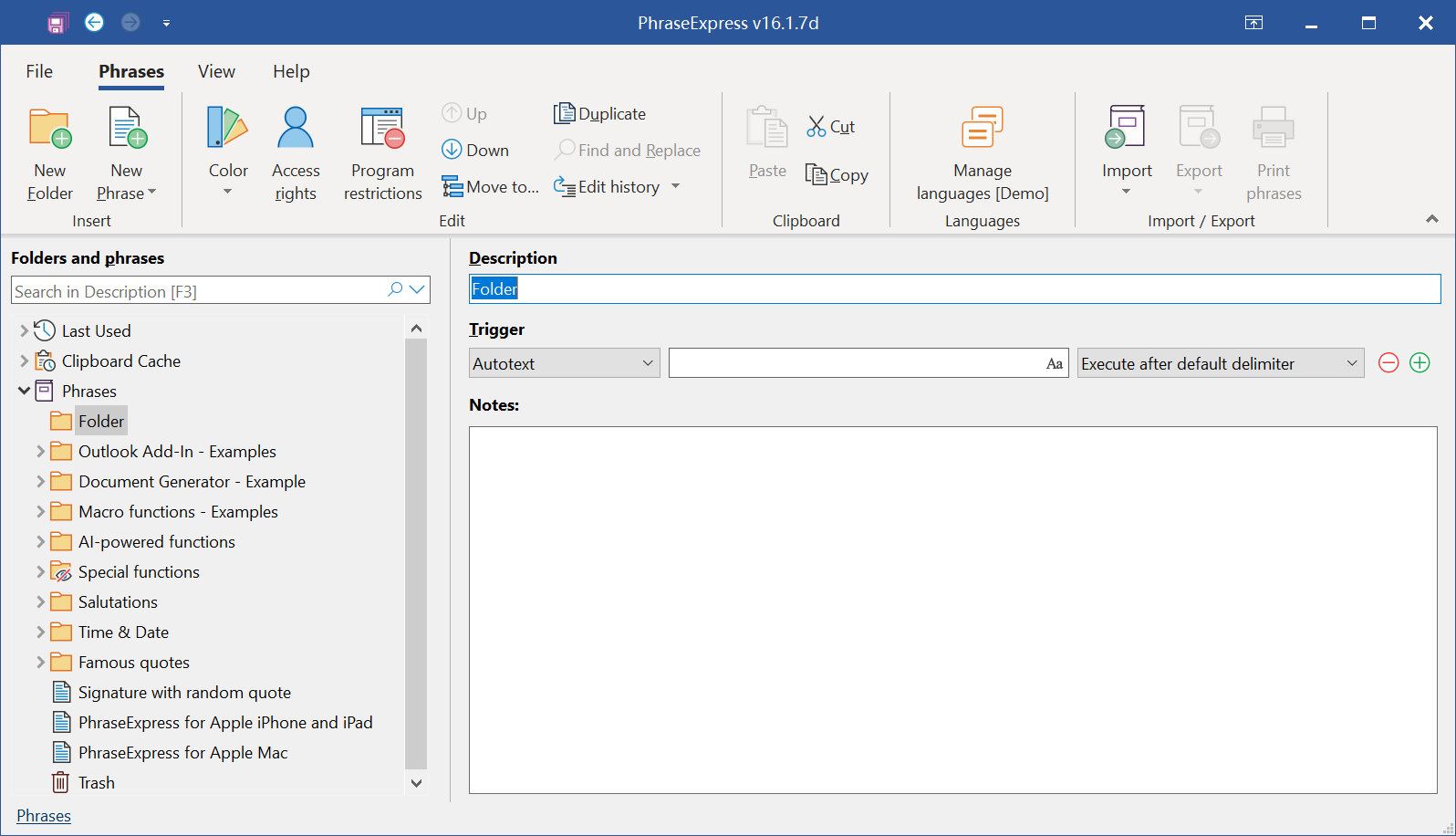Click the tree scrollbar up arrow

point(416,329)
